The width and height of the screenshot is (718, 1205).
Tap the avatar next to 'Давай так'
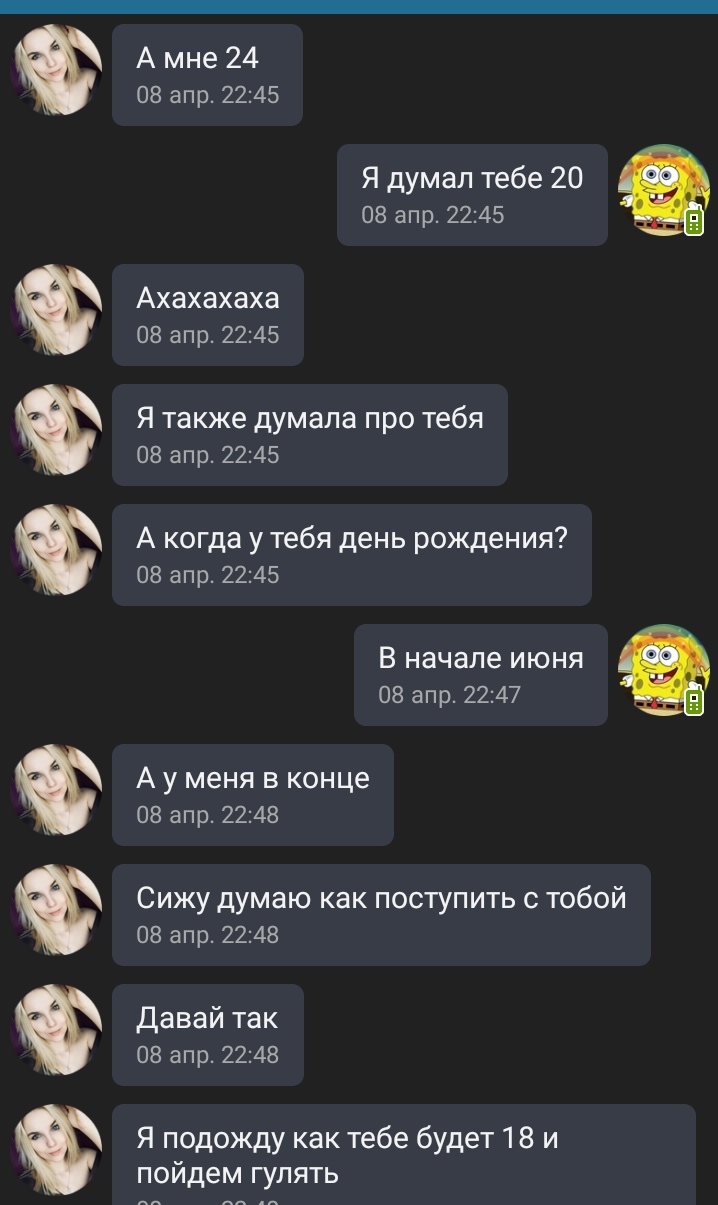[56, 1030]
